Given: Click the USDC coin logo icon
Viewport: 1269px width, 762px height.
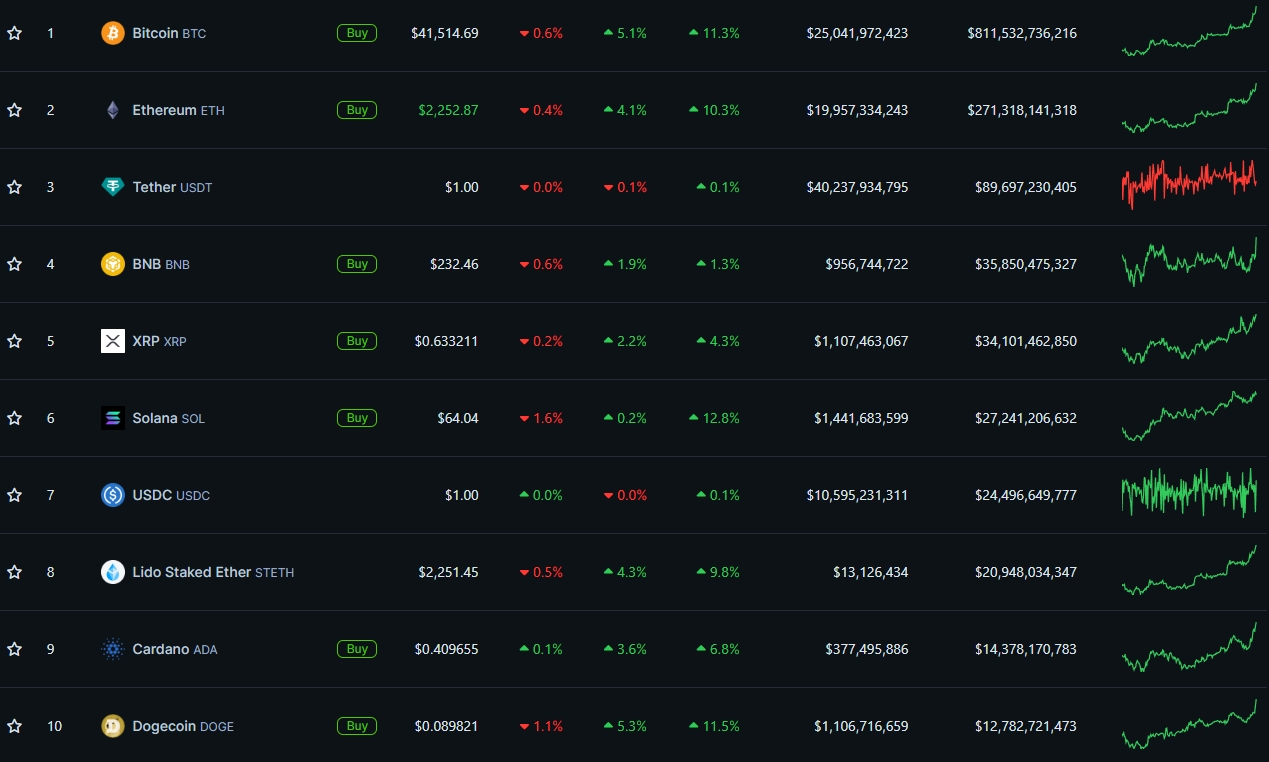Looking at the screenshot, I should [x=113, y=495].
